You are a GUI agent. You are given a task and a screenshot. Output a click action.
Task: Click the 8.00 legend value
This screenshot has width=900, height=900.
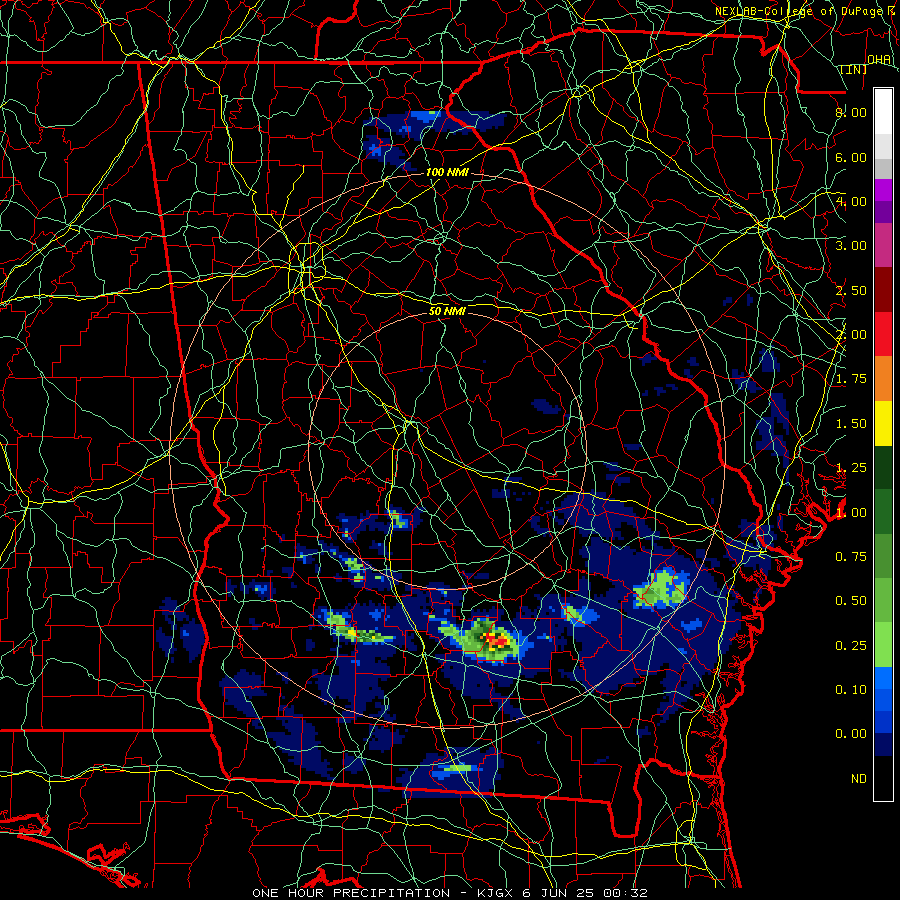851,112
